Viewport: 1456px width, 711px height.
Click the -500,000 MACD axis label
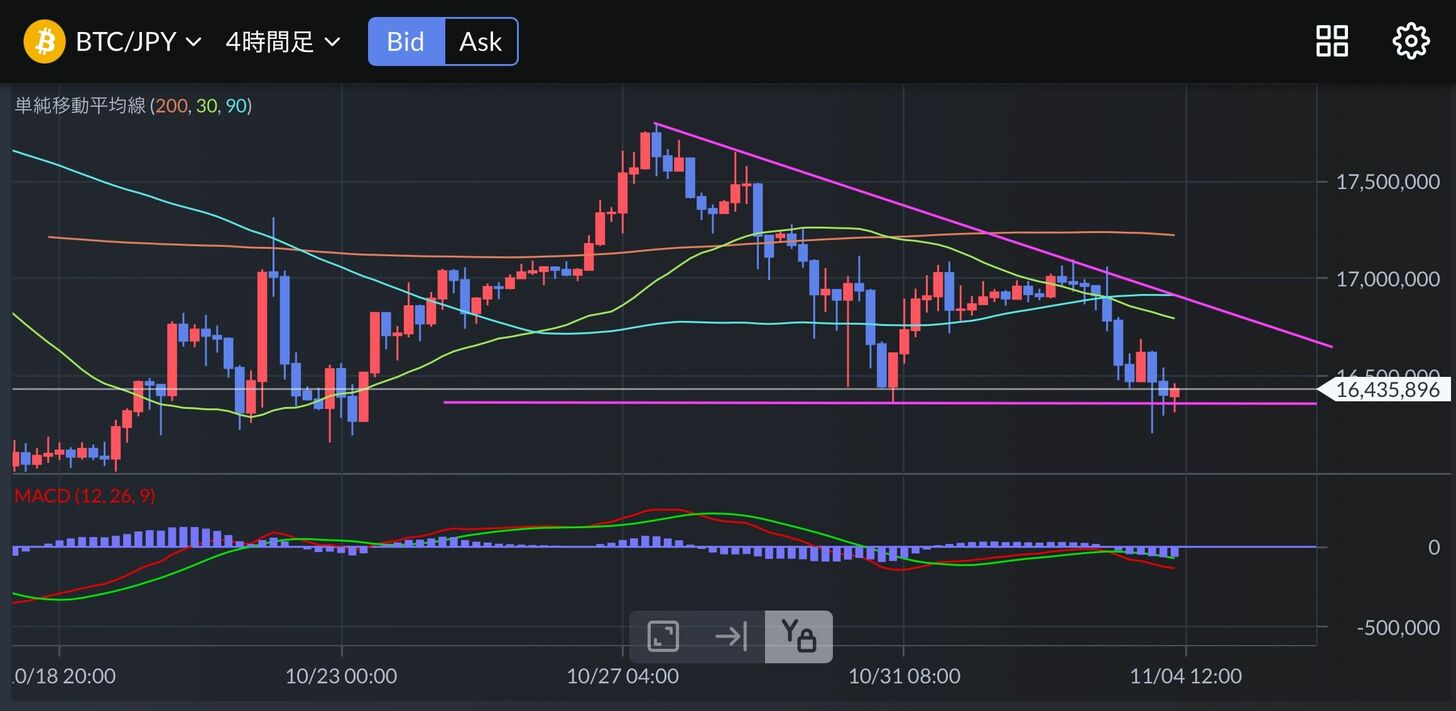[1398, 627]
